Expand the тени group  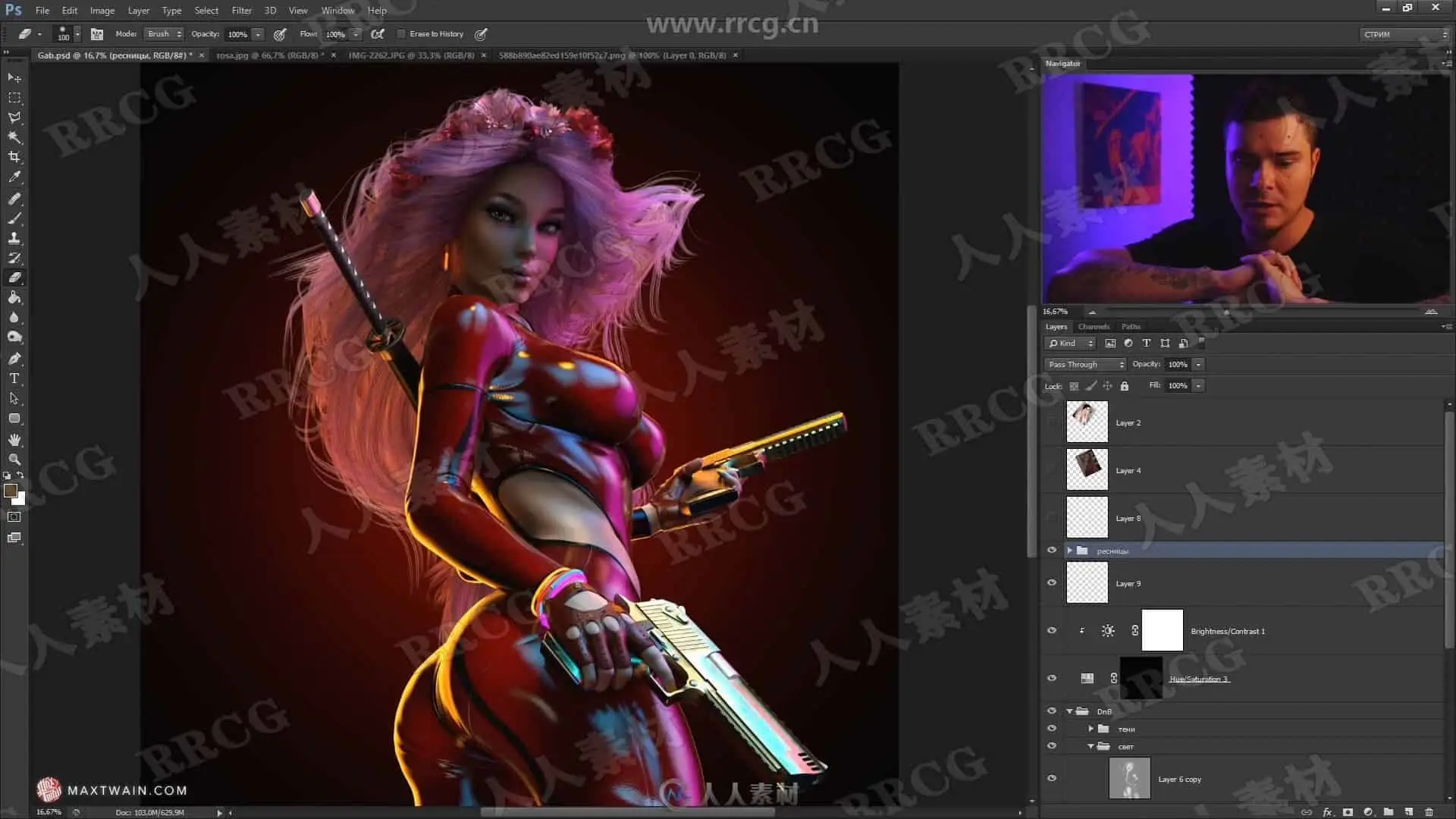pyautogui.click(x=1091, y=729)
